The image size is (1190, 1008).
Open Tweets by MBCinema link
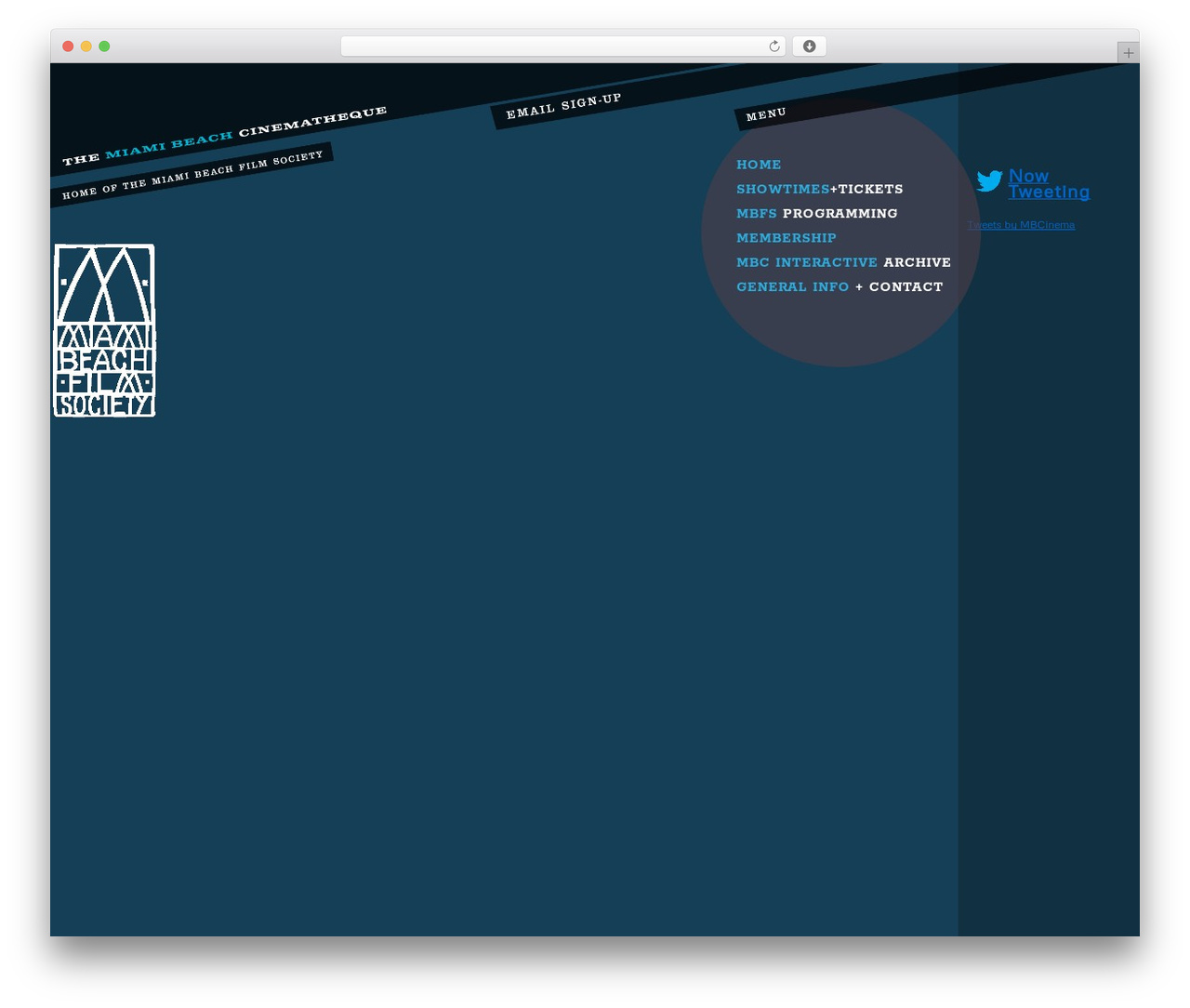pyautogui.click(x=1021, y=225)
